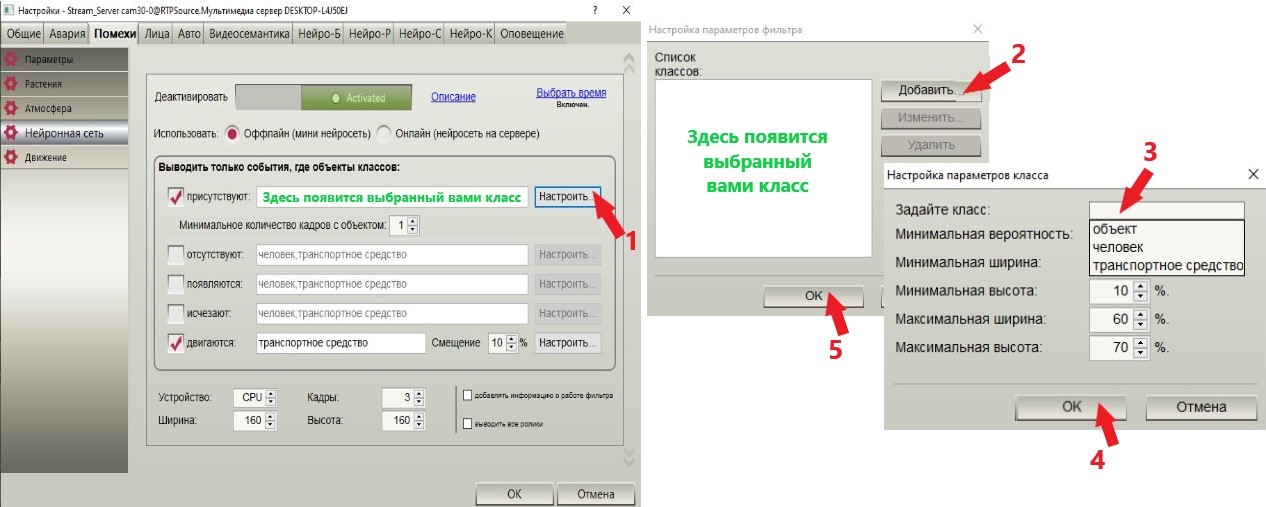The height and width of the screenshot is (507, 1266).
Task: Open the Атмосфера section
Action: [64, 108]
